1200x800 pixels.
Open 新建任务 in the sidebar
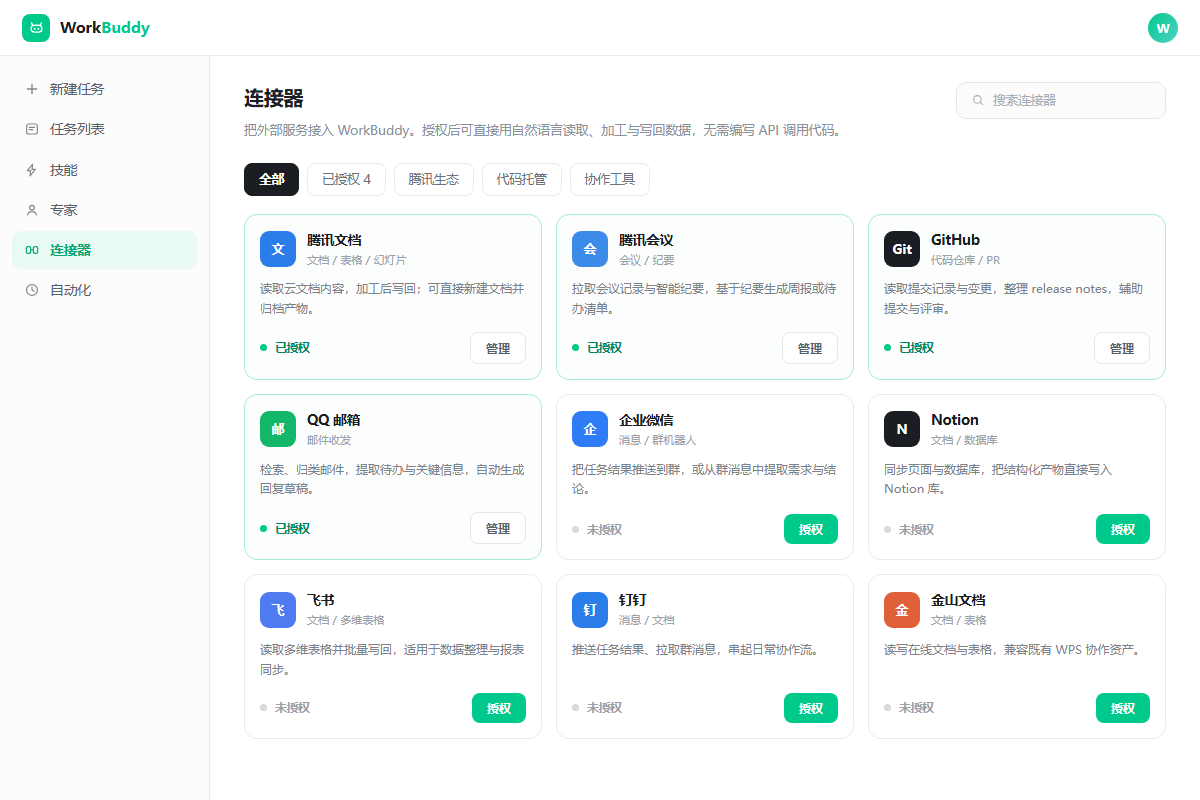pos(104,89)
